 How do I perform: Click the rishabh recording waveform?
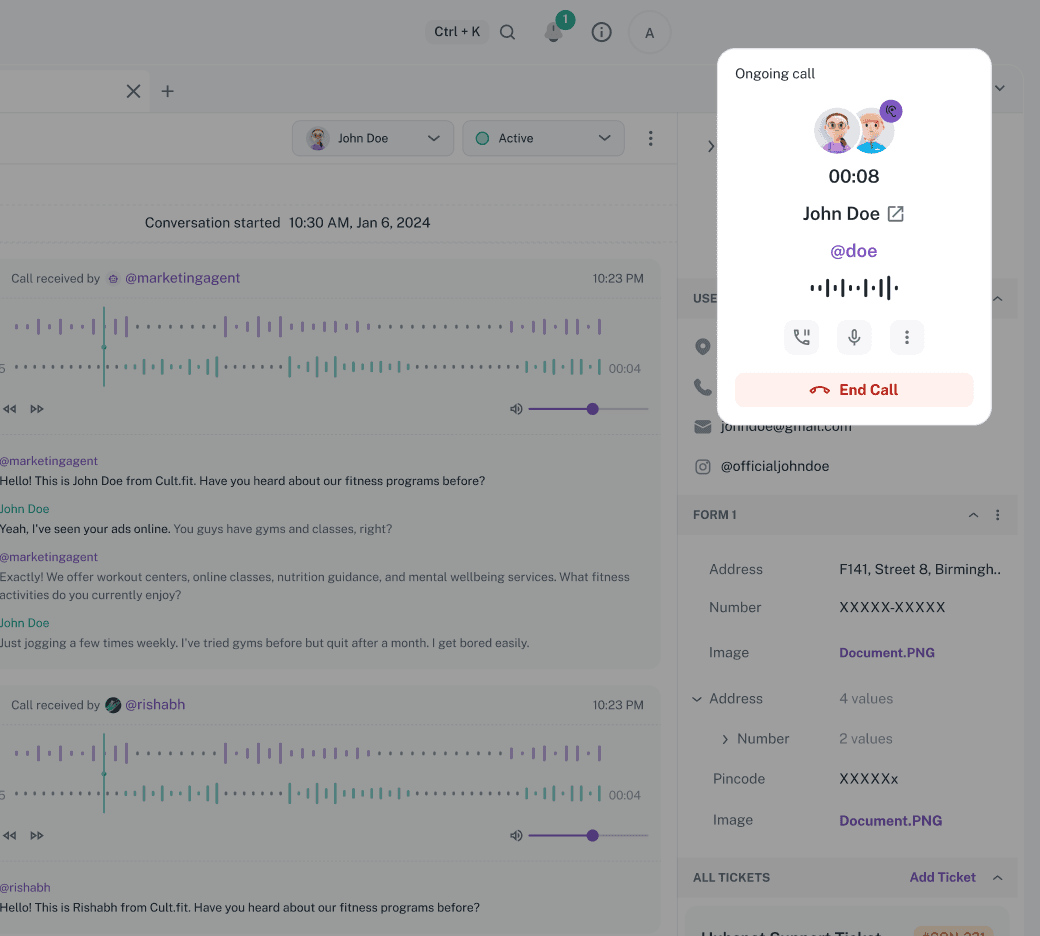coord(307,773)
